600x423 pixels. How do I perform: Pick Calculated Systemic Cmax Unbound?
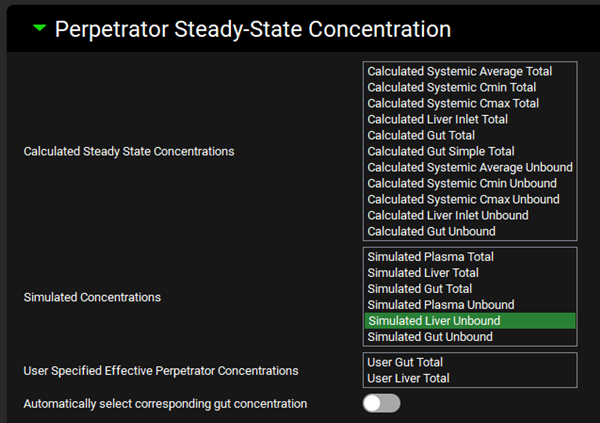coord(464,199)
